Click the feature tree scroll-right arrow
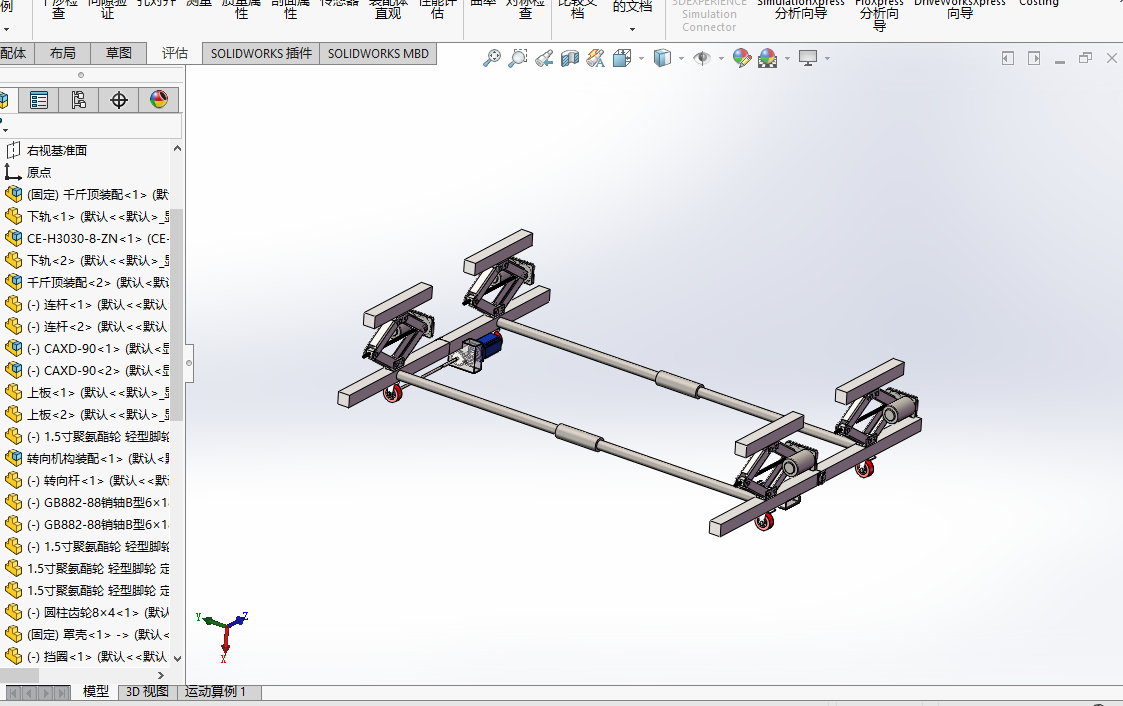This screenshot has width=1123, height=706. point(160,675)
